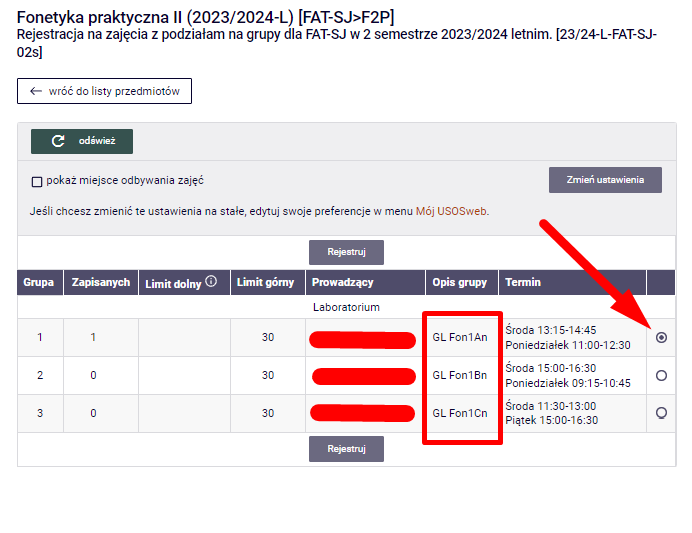Choose the GL Fon1Bn group radio button
Image resolution: width=692 pixels, height=533 pixels.
pyautogui.click(x=661, y=375)
